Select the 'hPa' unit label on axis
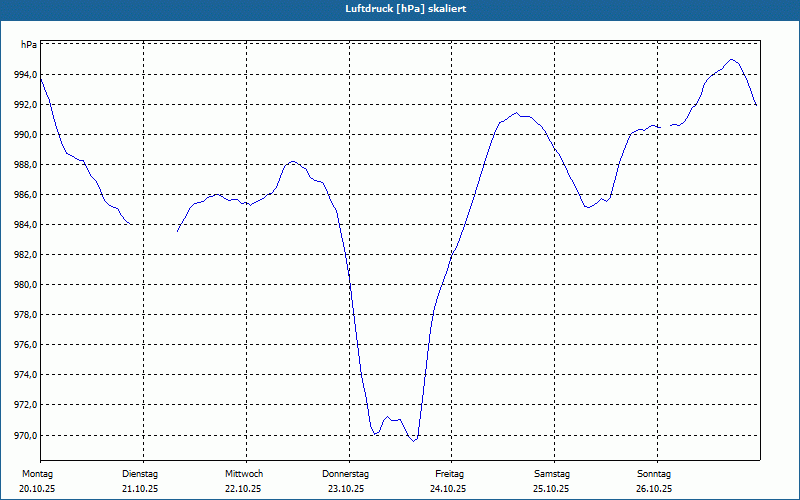The width and height of the screenshot is (800, 500). 29,44
